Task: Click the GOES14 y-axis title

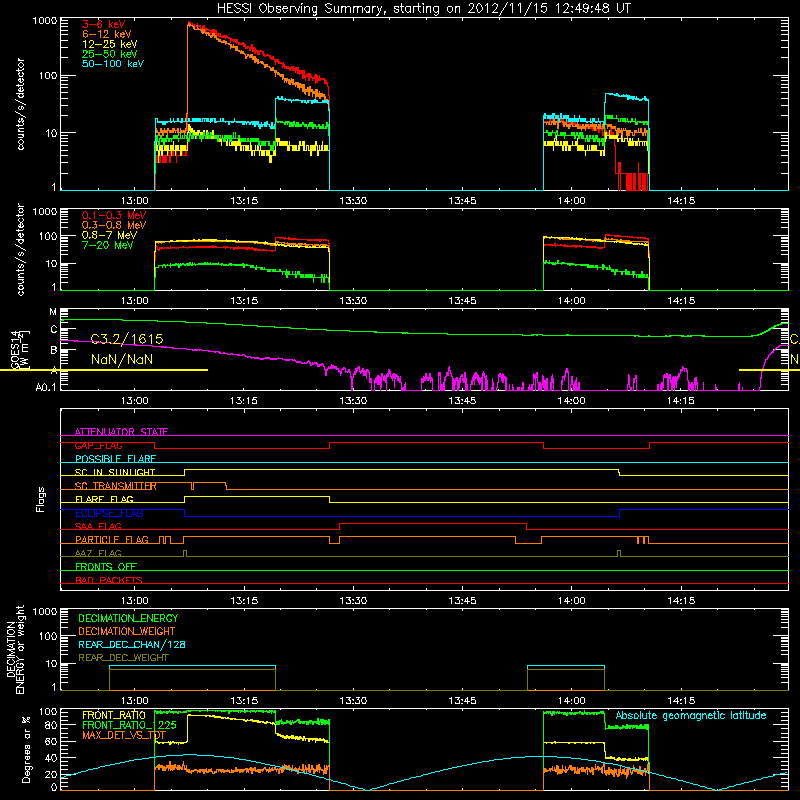Action: point(19,350)
